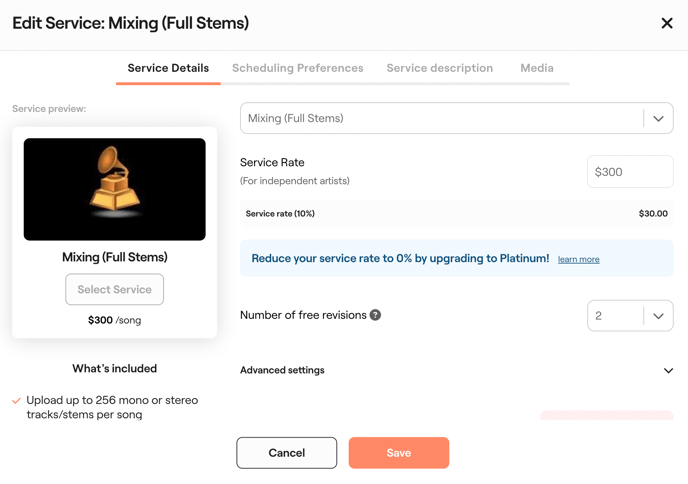Save the service changes
688x484 pixels.
399,453
